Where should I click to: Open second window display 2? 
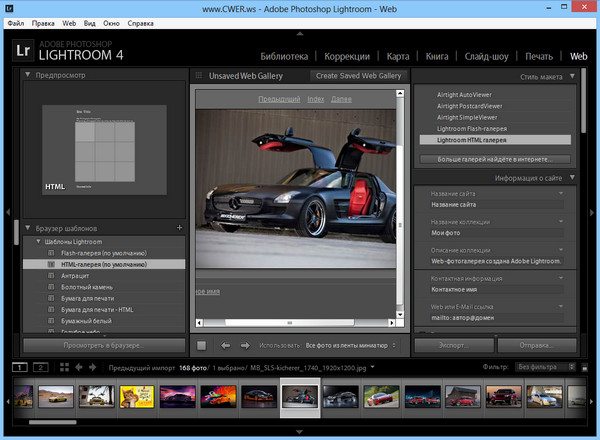pyautogui.click(x=40, y=367)
